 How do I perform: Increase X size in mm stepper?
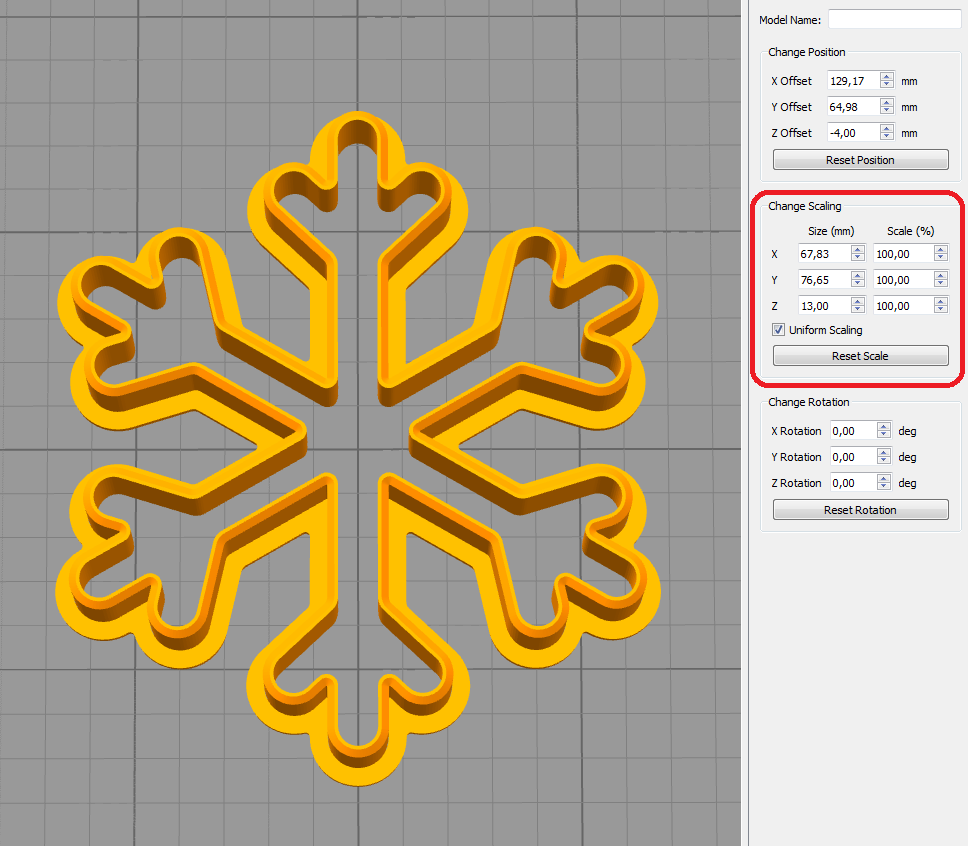857,250
